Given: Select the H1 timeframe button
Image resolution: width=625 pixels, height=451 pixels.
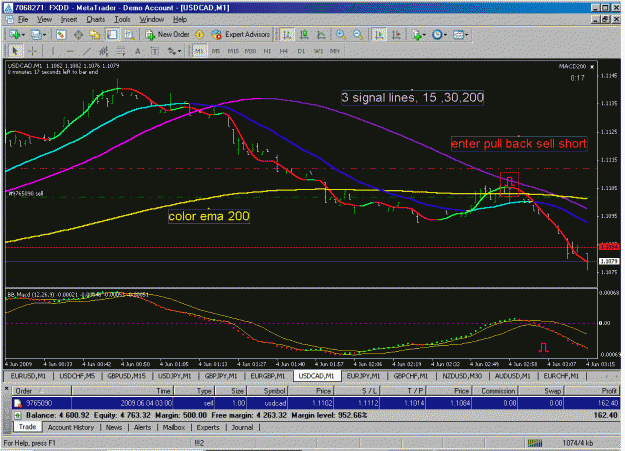Looking at the screenshot, I should point(267,51).
